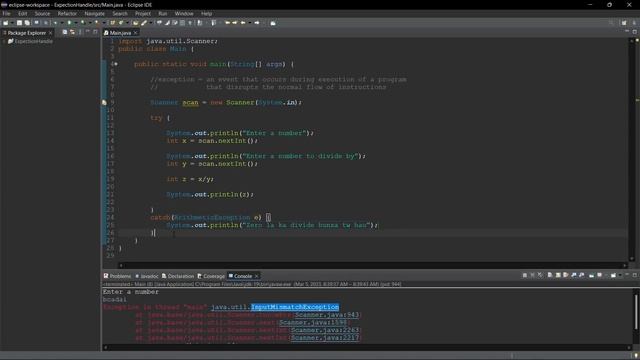Open the Scanner.java:943 stack trace link

point(327,315)
